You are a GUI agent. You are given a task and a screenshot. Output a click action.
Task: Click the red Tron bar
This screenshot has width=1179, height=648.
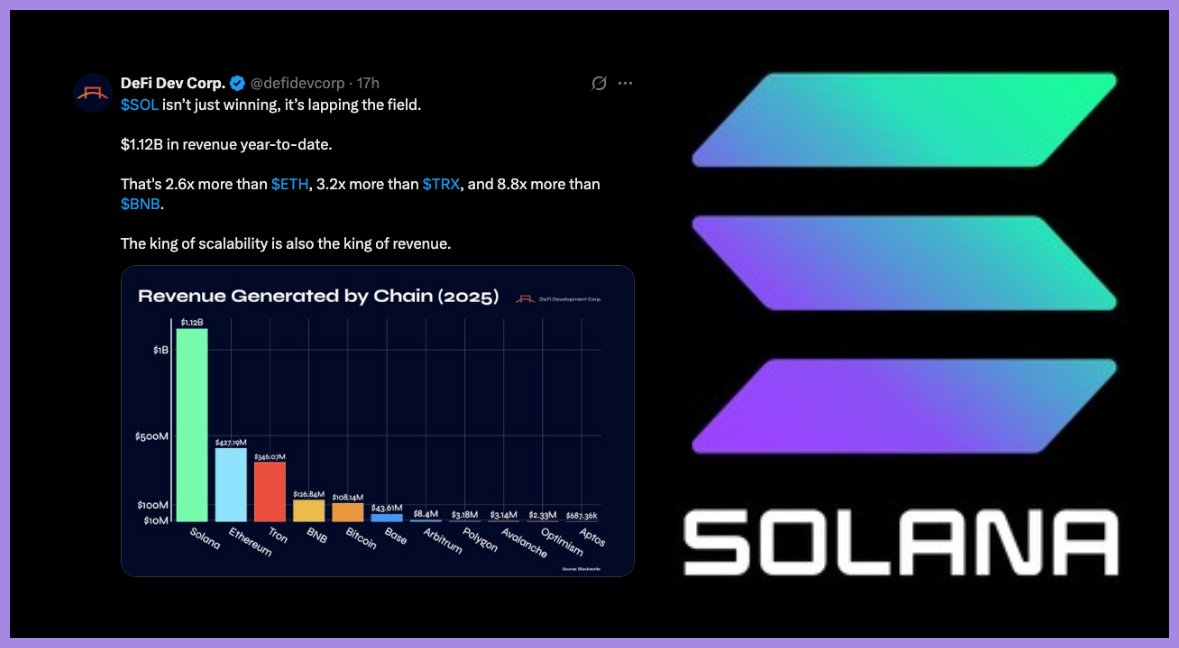point(270,492)
